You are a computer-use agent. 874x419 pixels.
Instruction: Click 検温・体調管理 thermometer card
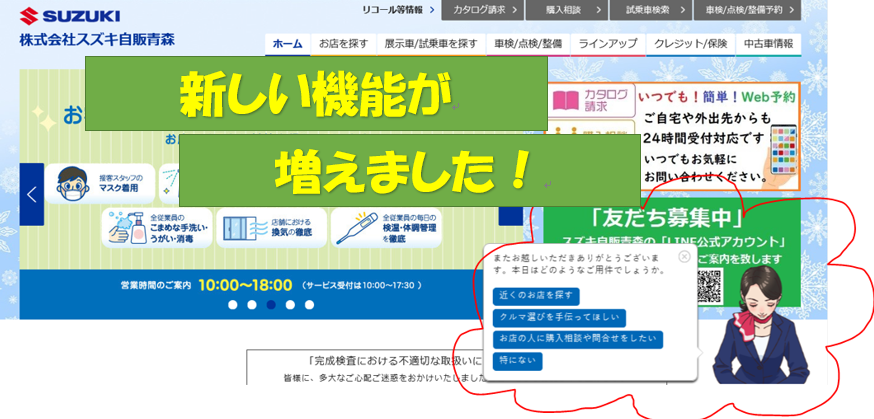[386, 228]
